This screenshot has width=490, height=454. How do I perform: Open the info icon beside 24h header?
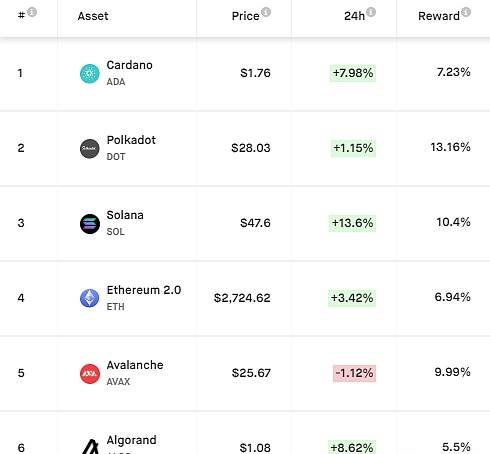[371, 12]
